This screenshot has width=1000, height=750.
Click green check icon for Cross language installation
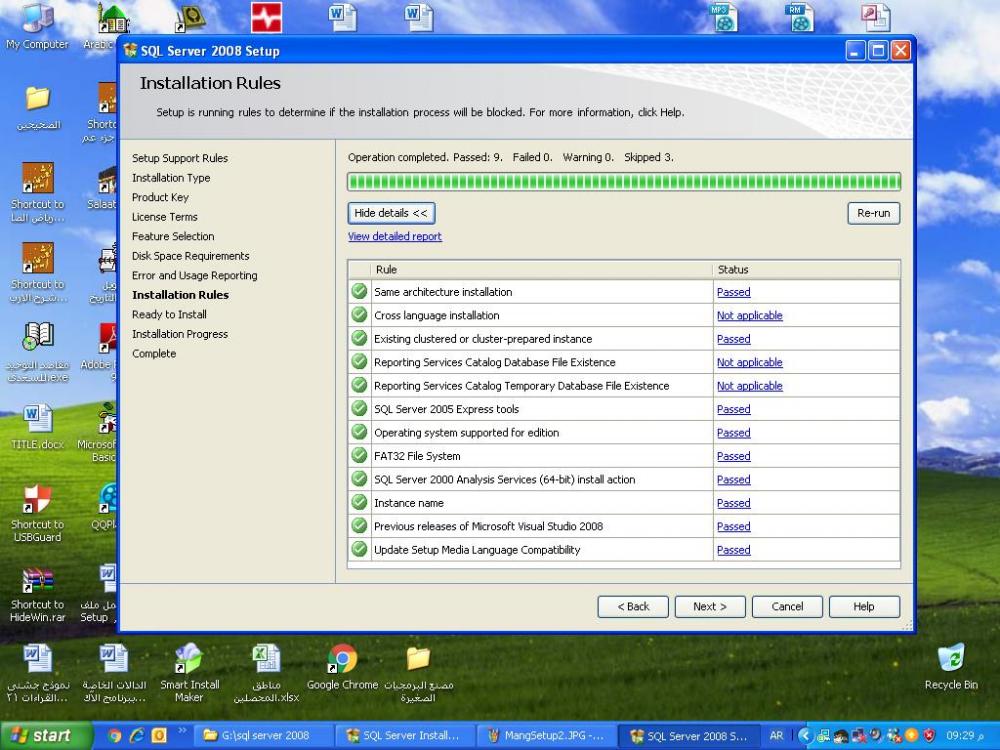click(x=360, y=315)
